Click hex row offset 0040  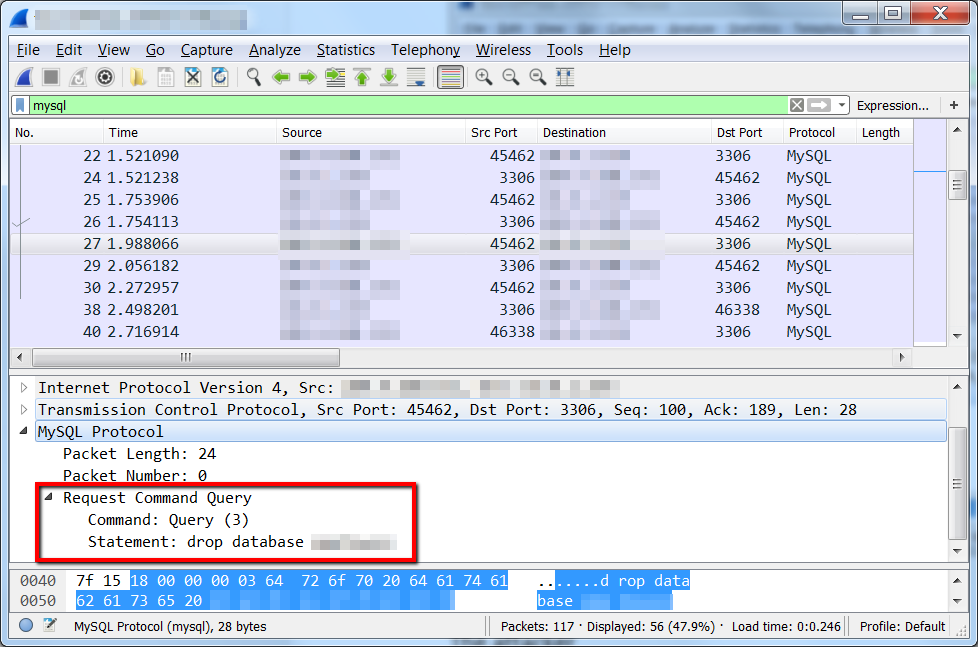point(38,581)
